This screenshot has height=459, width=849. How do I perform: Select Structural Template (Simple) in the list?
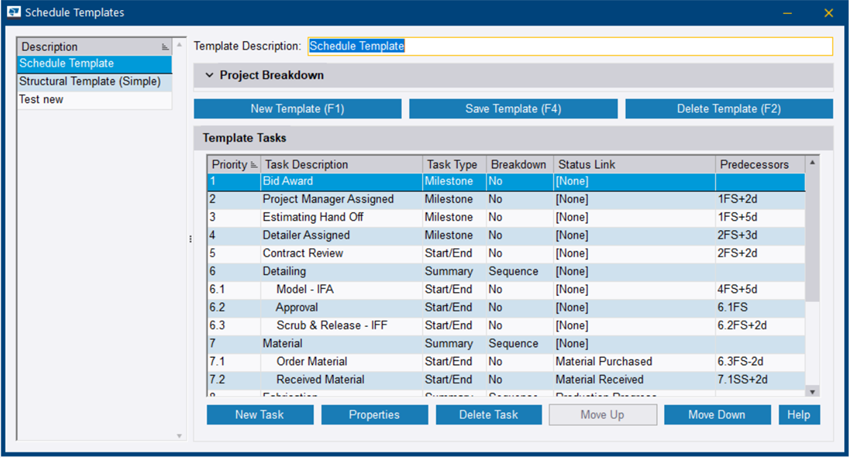[90, 82]
